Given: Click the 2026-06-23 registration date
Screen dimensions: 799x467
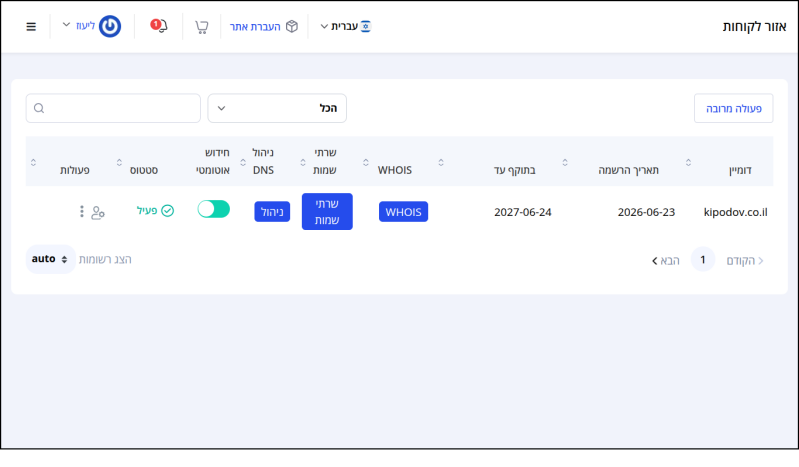Looking at the screenshot, I should [x=646, y=212].
